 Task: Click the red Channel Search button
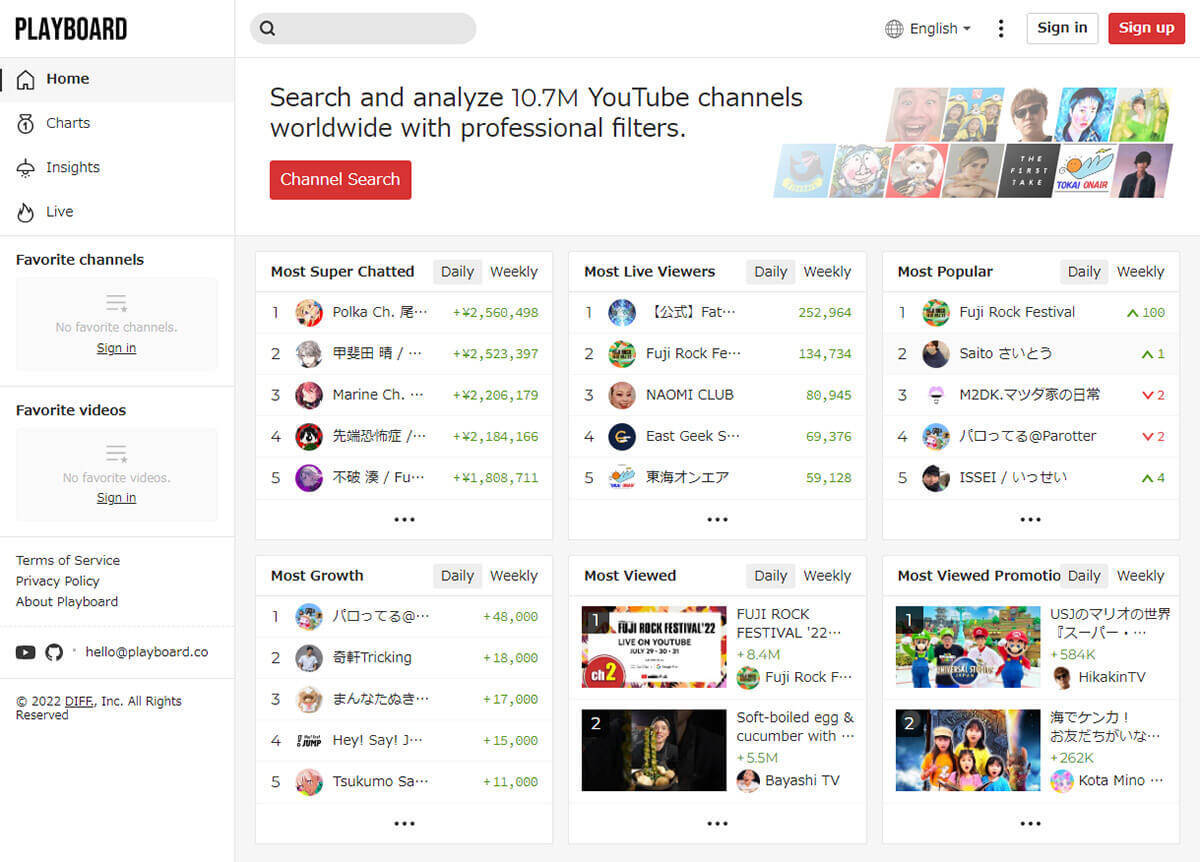click(x=340, y=180)
